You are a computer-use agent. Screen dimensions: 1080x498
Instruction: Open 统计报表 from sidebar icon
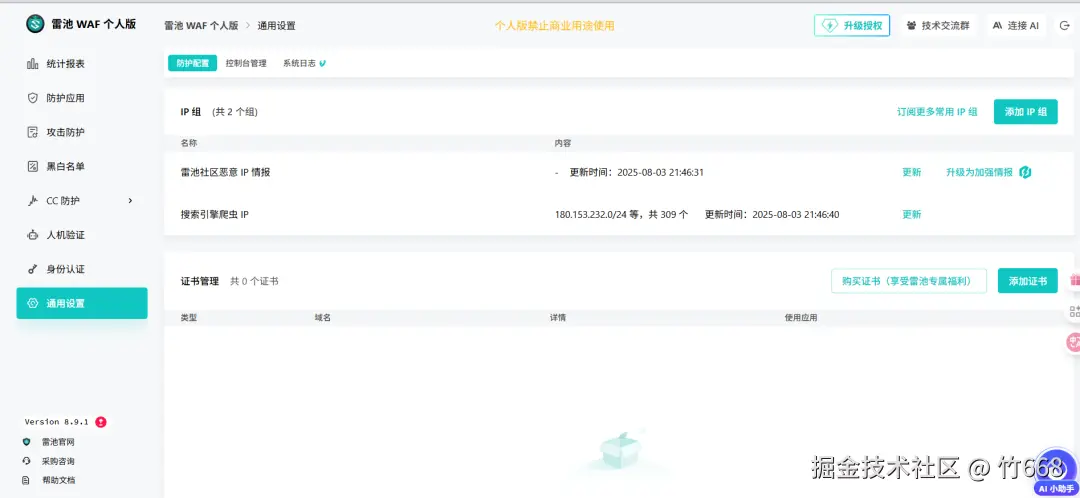tap(32, 63)
